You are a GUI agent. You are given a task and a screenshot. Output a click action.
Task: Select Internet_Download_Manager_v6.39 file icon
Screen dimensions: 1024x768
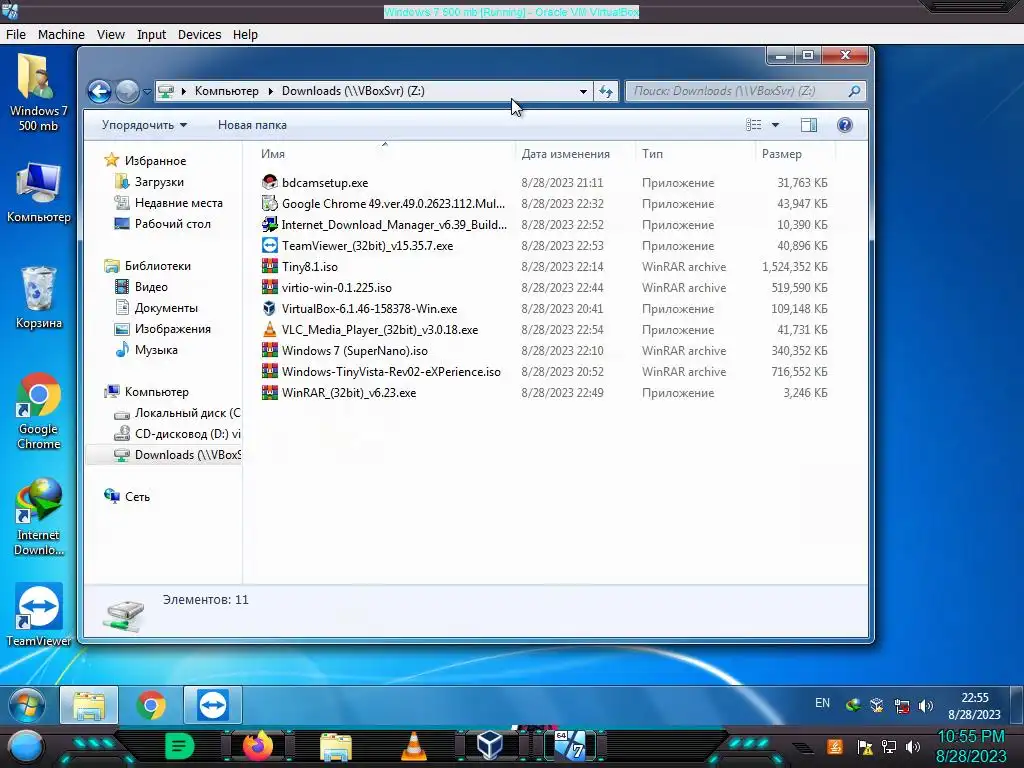[x=270, y=225]
